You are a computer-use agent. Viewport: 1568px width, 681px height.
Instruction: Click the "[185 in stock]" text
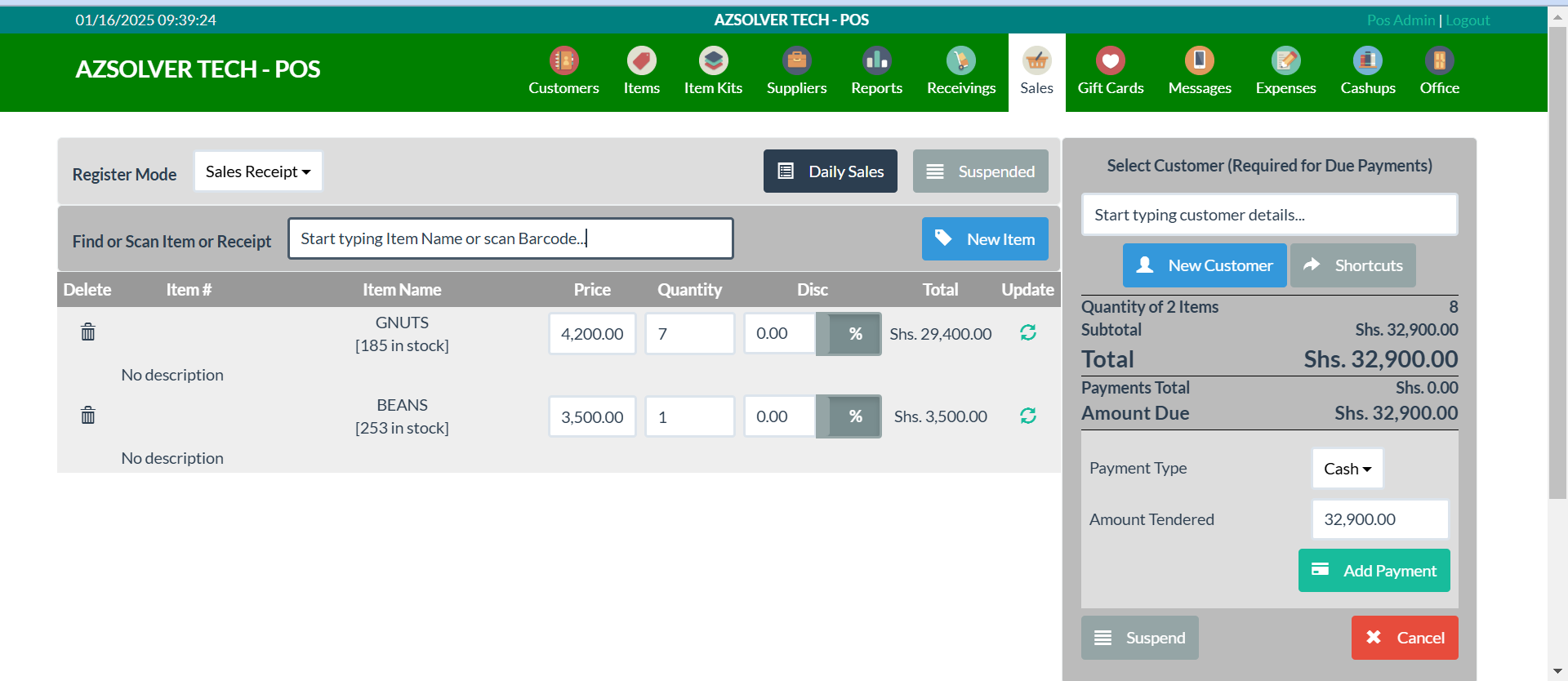[402, 345]
